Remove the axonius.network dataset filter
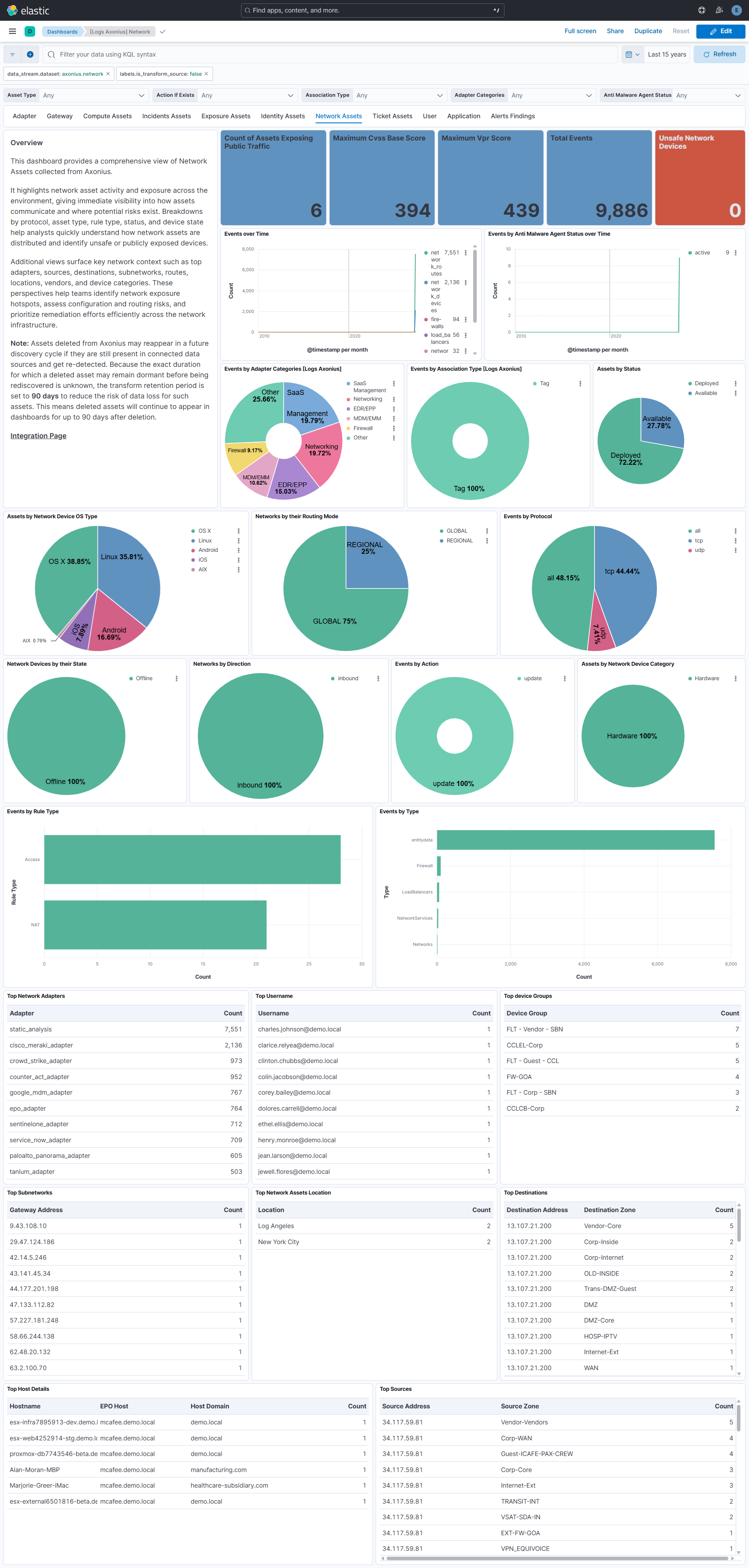 (x=108, y=74)
